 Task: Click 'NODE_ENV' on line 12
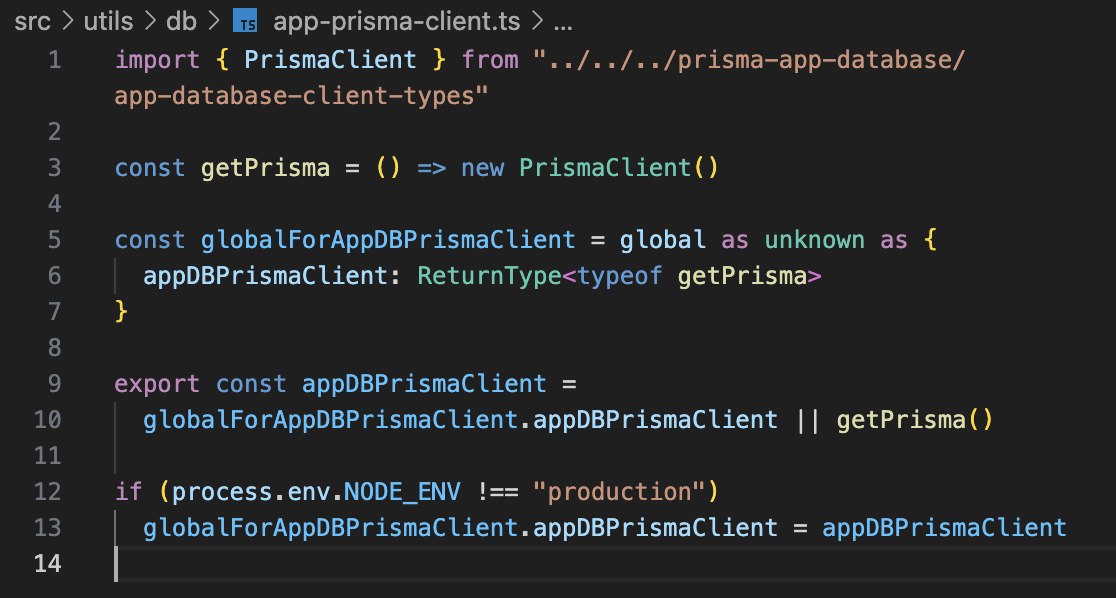[x=402, y=492]
